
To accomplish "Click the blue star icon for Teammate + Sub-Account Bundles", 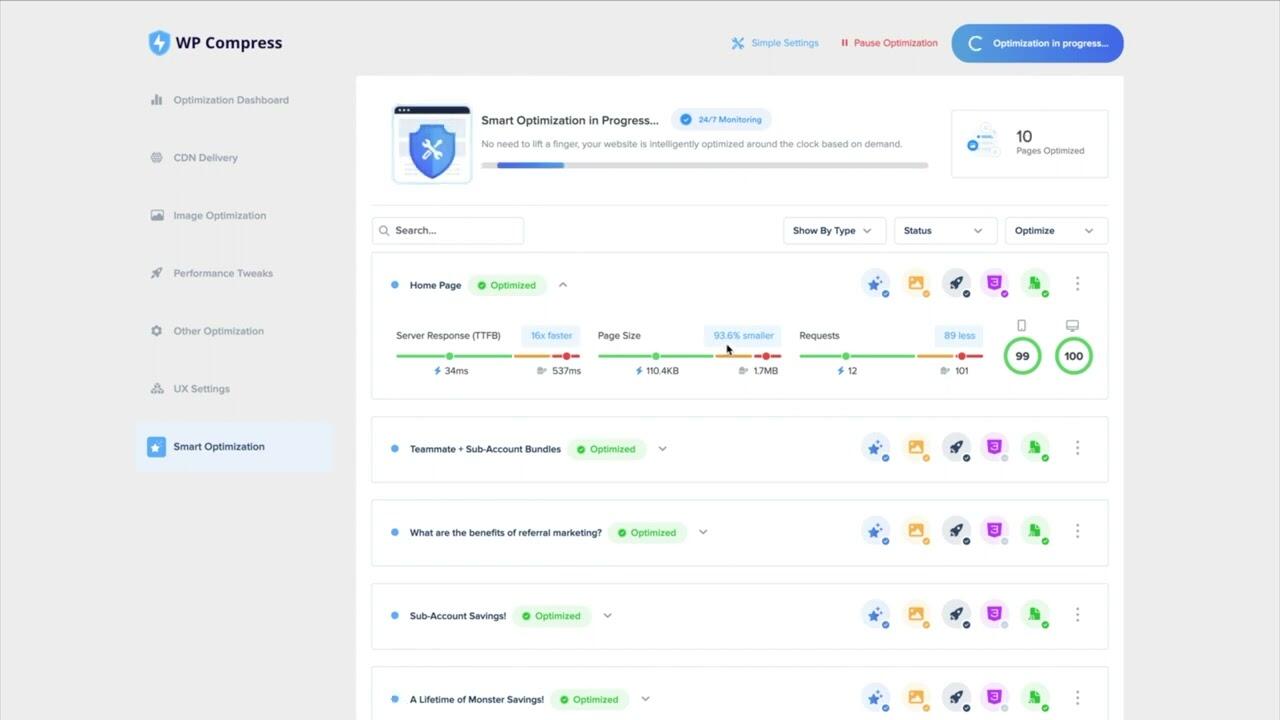I will click(x=875, y=448).
